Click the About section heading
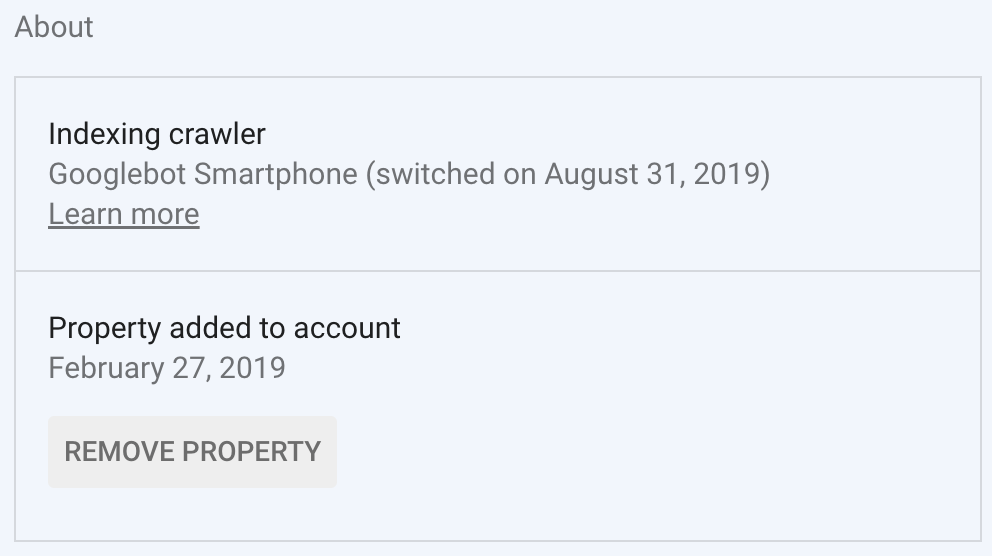 coord(54,27)
